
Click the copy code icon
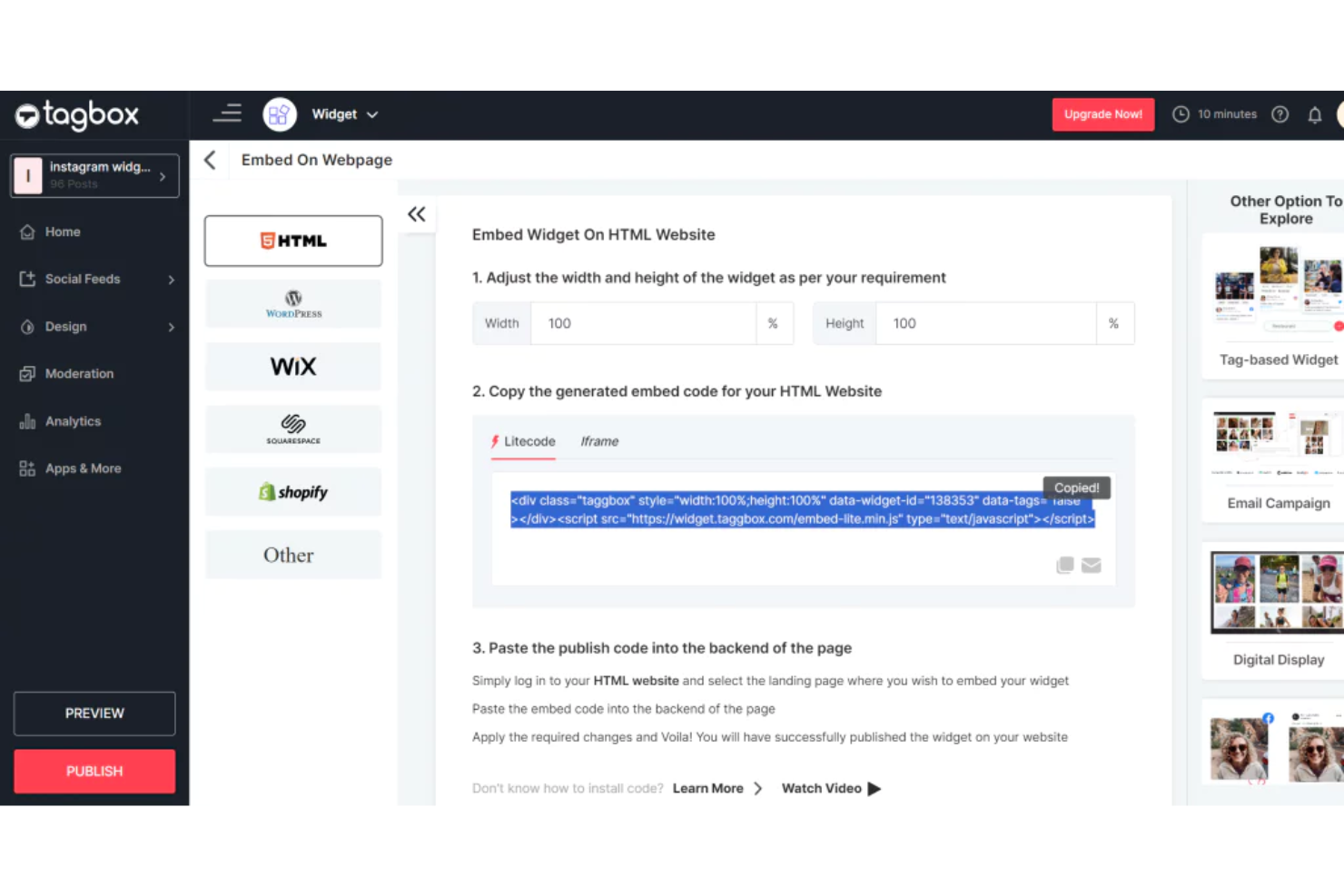tap(1065, 566)
